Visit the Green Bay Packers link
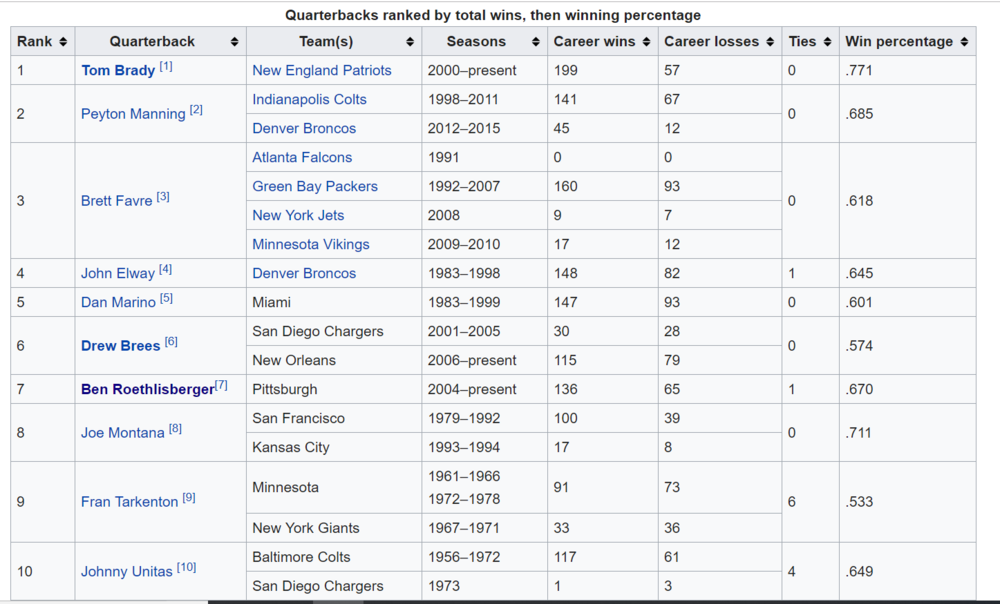Viewport: 1000px width, 604px height. 314,186
